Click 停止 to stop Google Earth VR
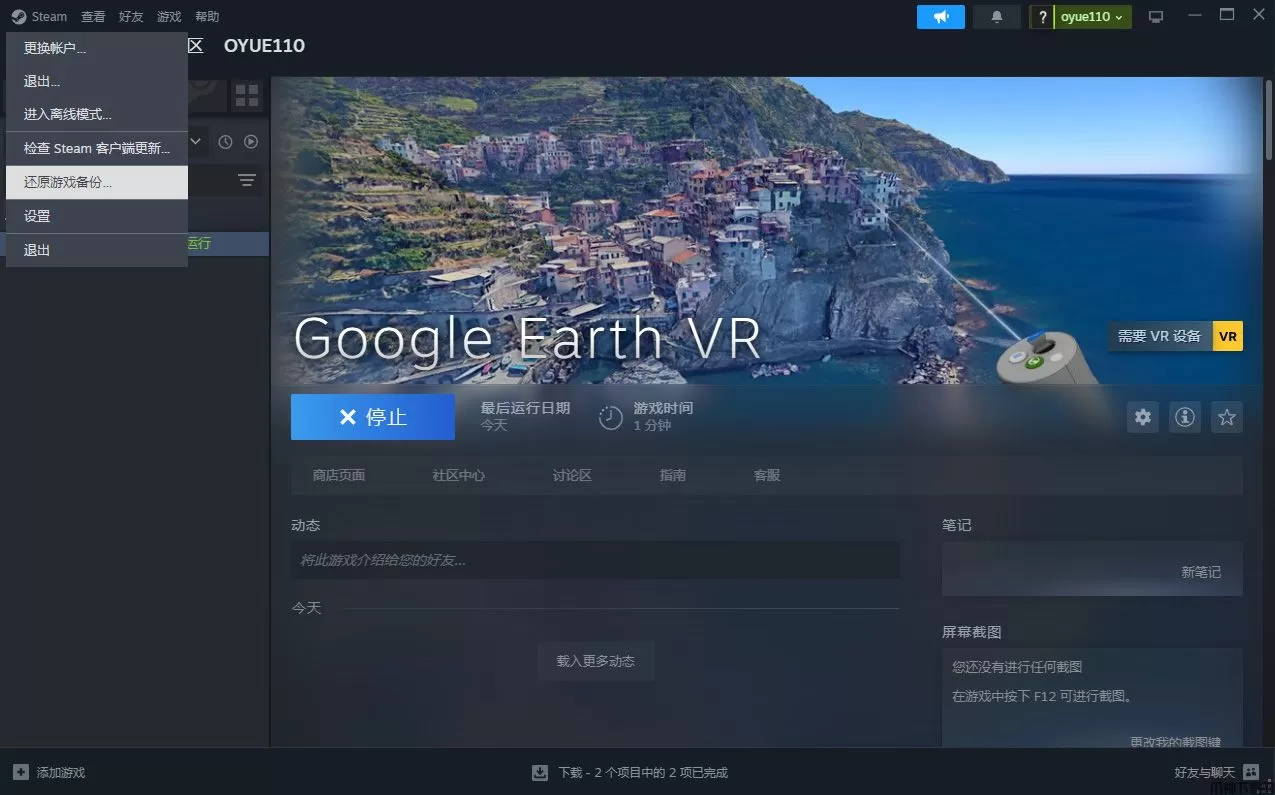1275x795 pixels. 372,417
